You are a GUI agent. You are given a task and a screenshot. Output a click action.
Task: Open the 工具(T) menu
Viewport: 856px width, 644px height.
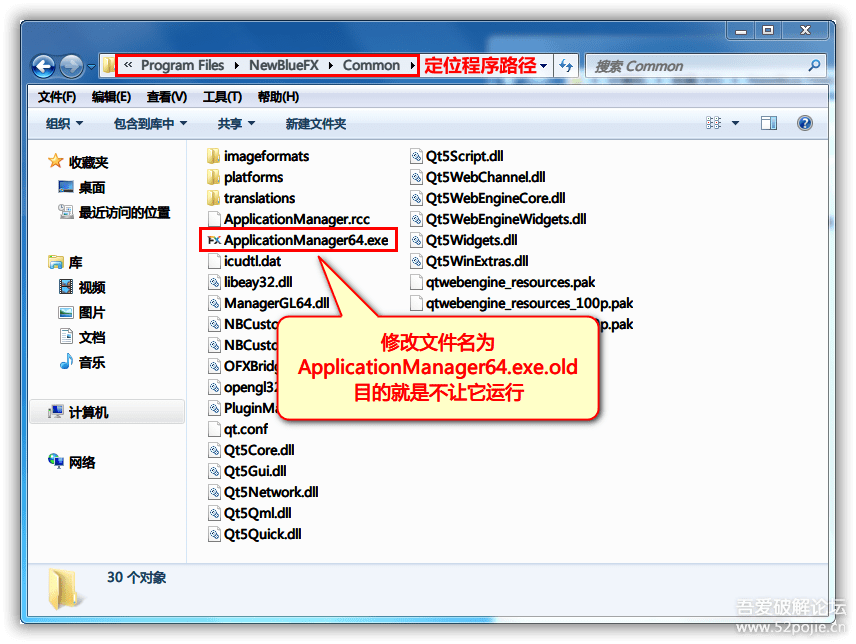click(222, 97)
